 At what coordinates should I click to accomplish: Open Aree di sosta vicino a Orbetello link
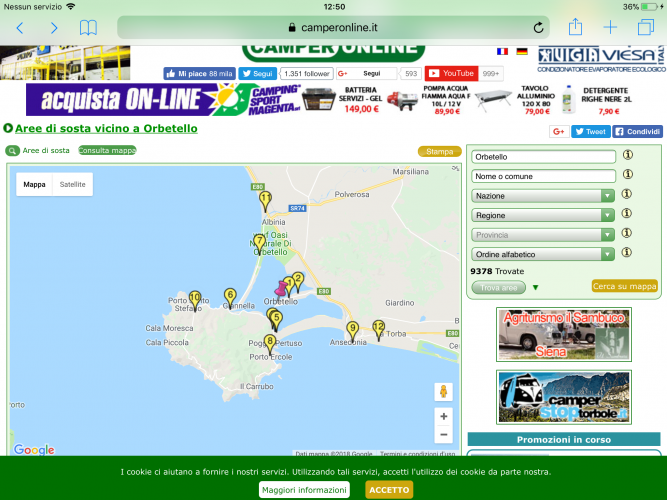pos(106,129)
